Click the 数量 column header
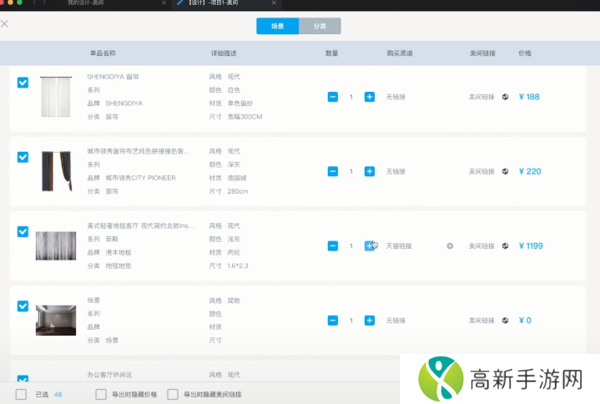 (332, 53)
